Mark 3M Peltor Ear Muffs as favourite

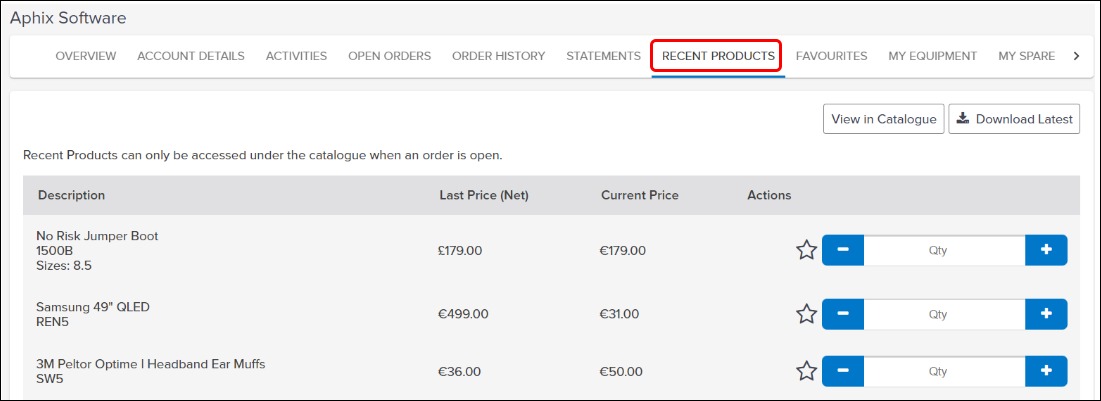(x=806, y=371)
